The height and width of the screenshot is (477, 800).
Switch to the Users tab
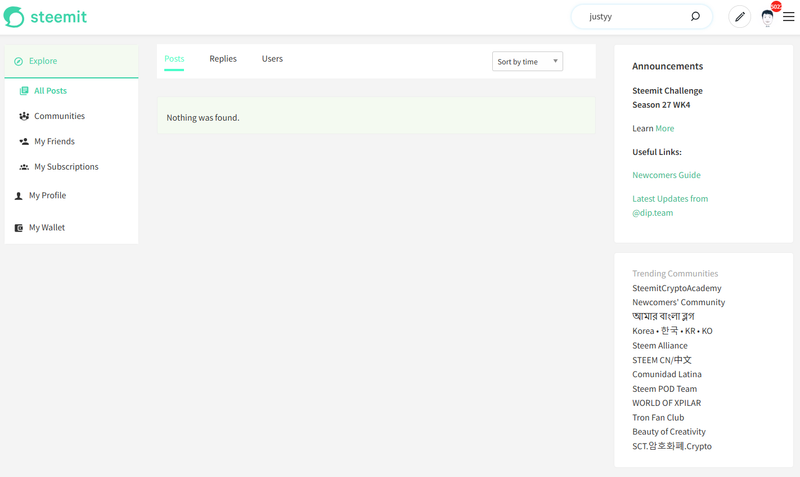tap(272, 59)
